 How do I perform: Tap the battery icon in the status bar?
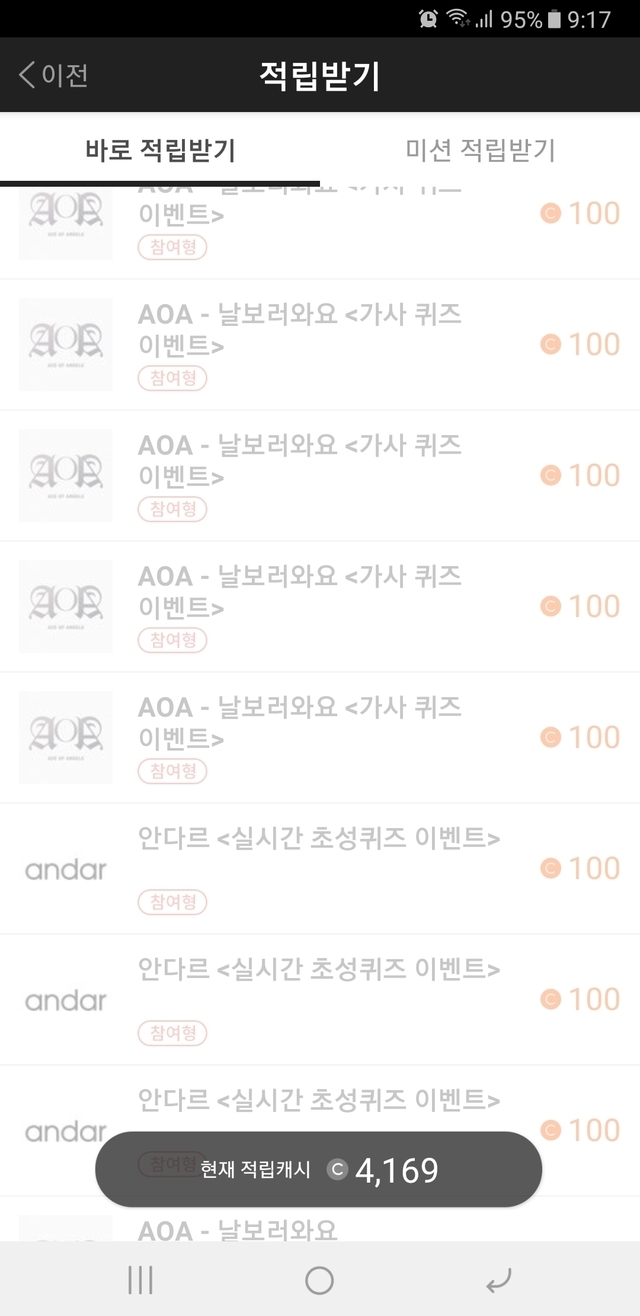(554, 19)
